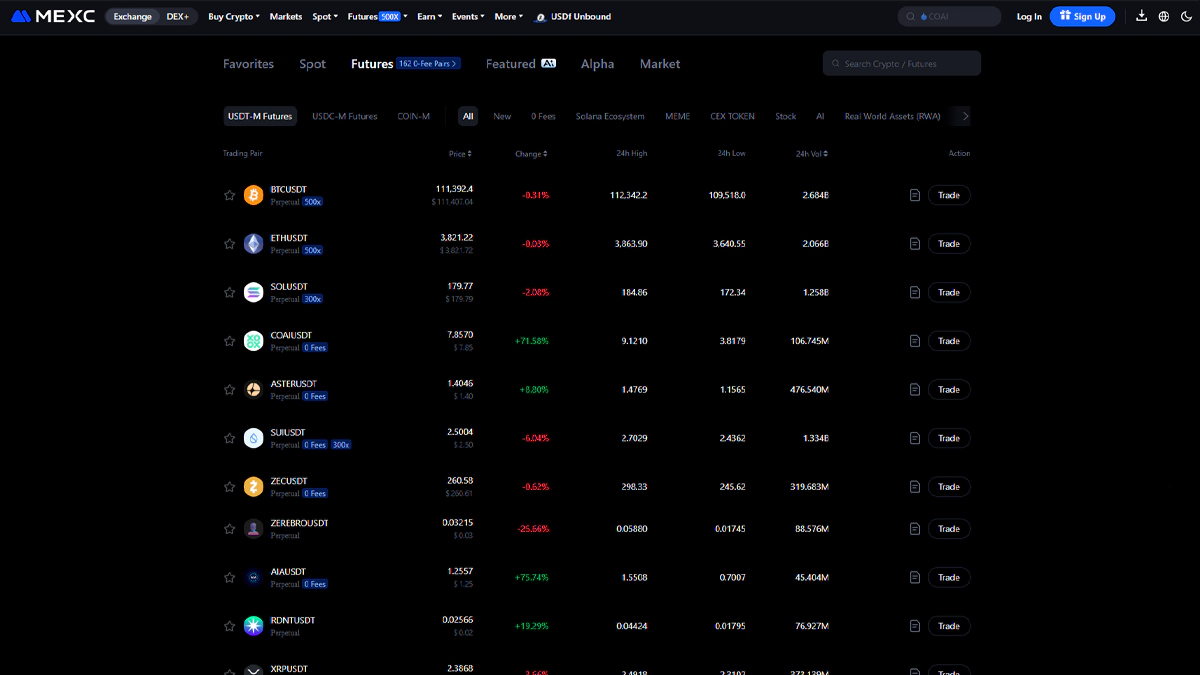Open the Earn dropdown in navigation
Image resolution: width=1200 pixels, height=675 pixels.
tap(429, 17)
